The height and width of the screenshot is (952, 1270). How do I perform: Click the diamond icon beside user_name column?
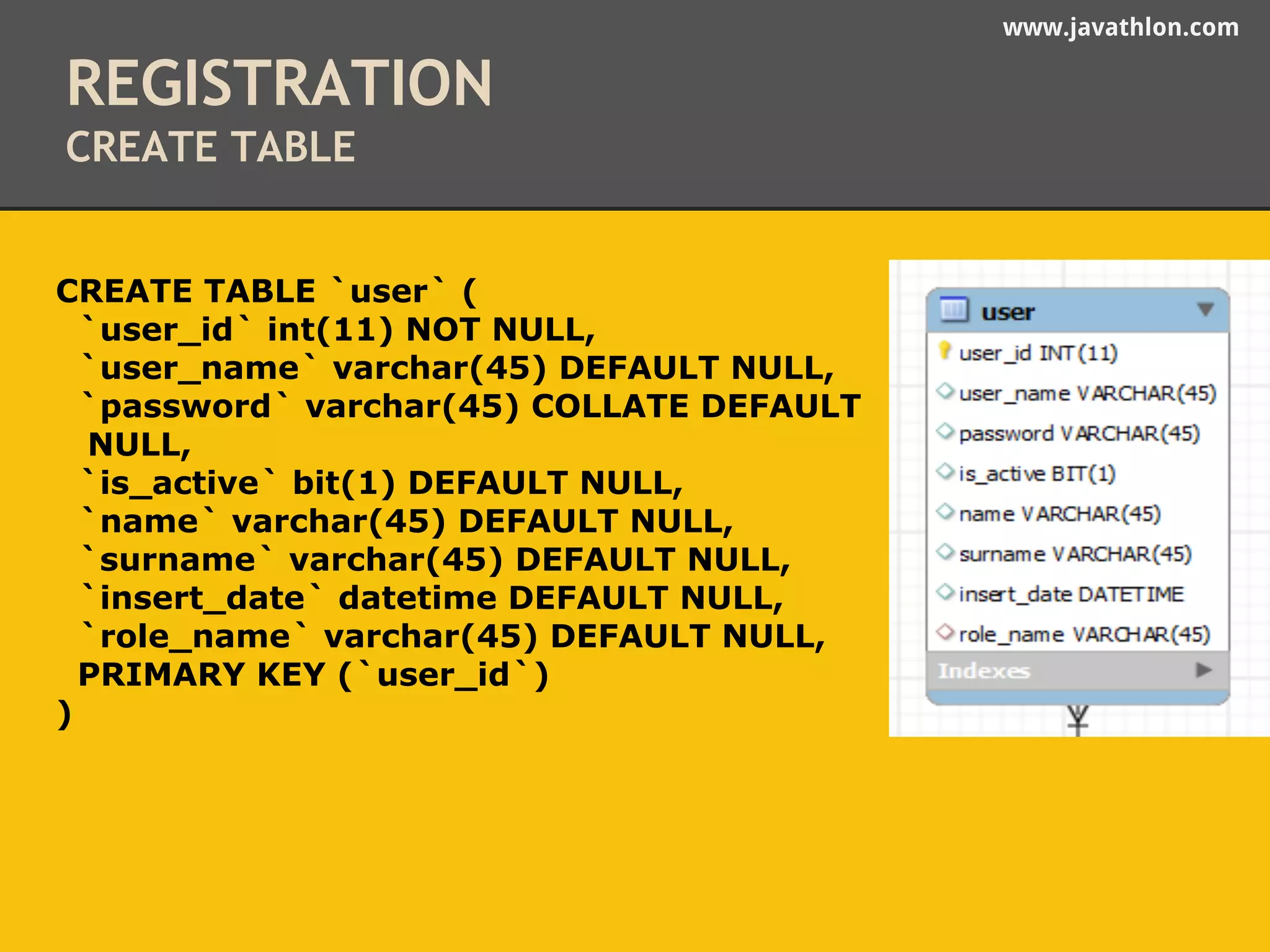click(x=945, y=392)
